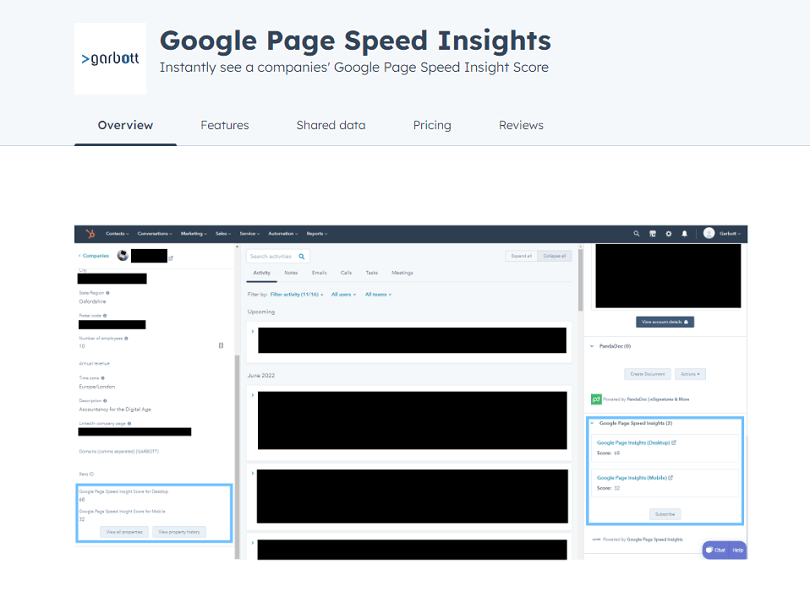
Task: Select the Tasks timeline tab
Action: [x=371, y=273]
